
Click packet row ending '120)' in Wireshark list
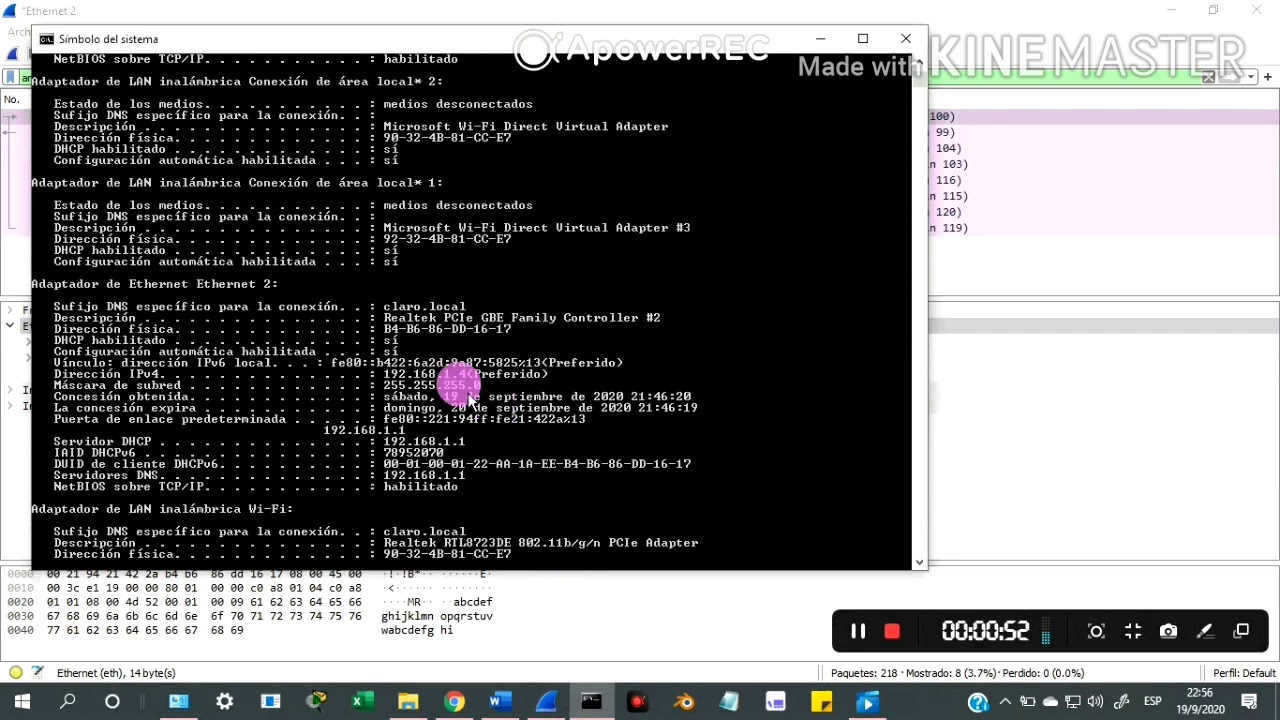pyautogui.click(x=947, y=212)
